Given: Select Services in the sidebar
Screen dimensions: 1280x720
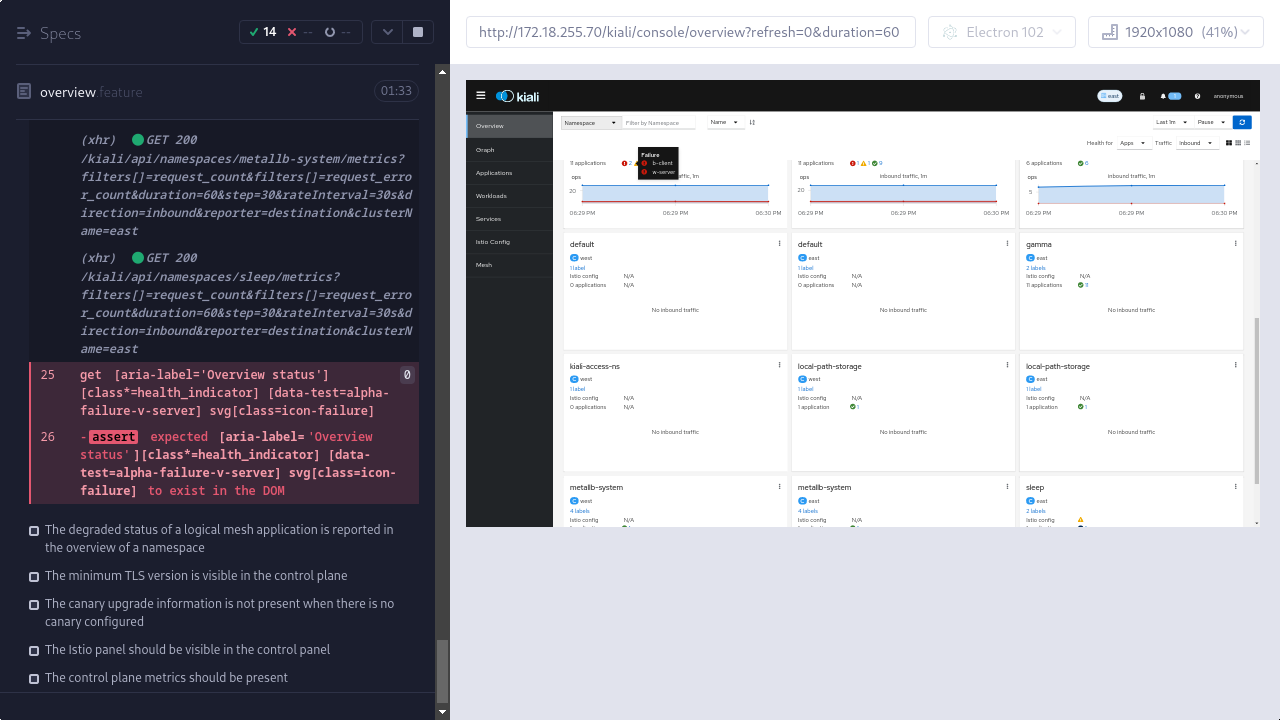Looking at the screenshot, I should click(x=510, y=219).
